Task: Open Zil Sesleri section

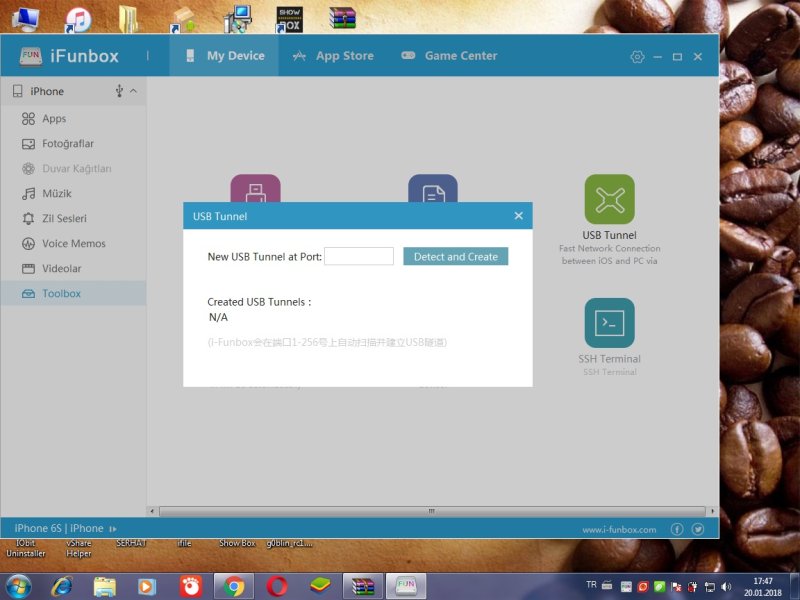Action: pyautogui.click(x=64, y=219)
